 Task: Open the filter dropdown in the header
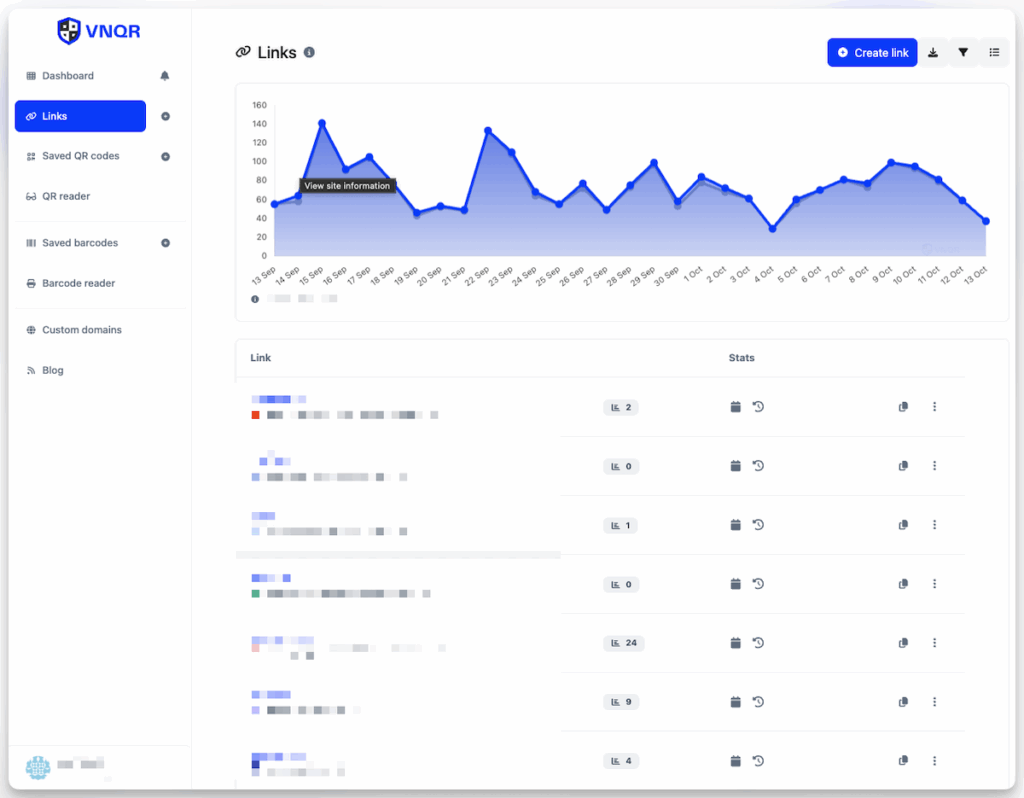click(963, 53)
